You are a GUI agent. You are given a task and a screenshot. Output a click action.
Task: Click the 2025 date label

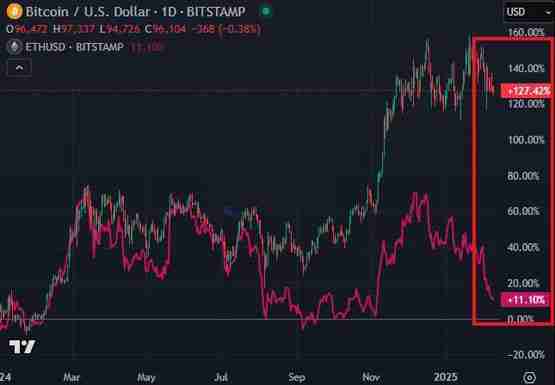pyautogui.click(x=446, y=377)
